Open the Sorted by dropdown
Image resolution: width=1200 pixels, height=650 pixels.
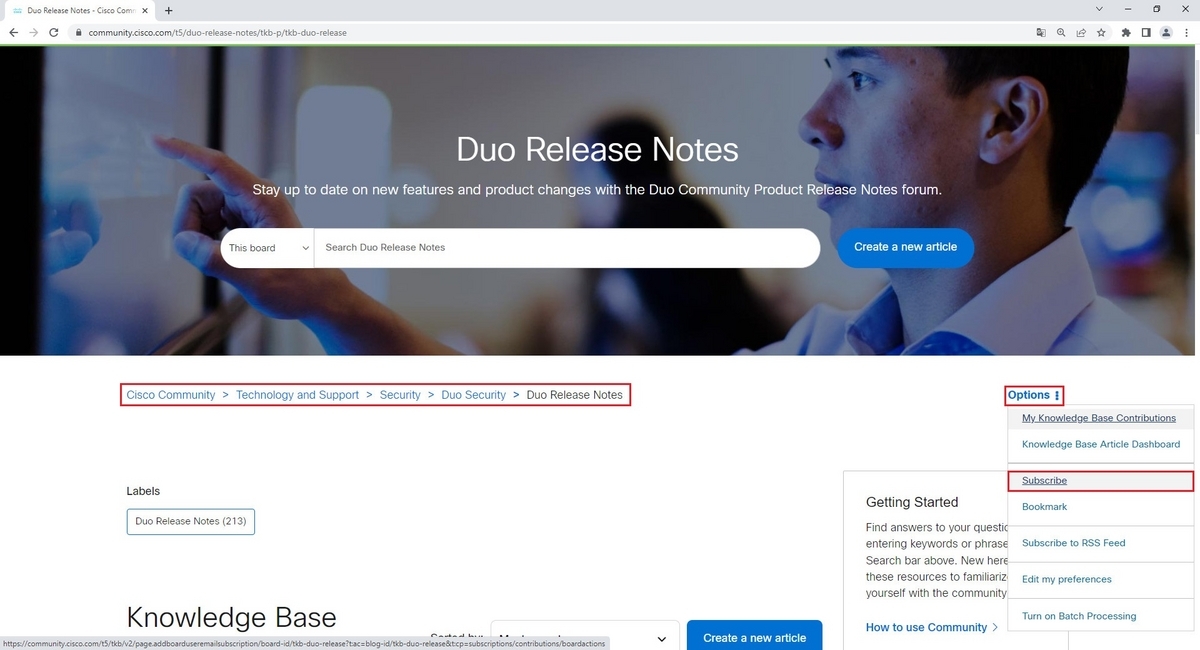(585, 637)
